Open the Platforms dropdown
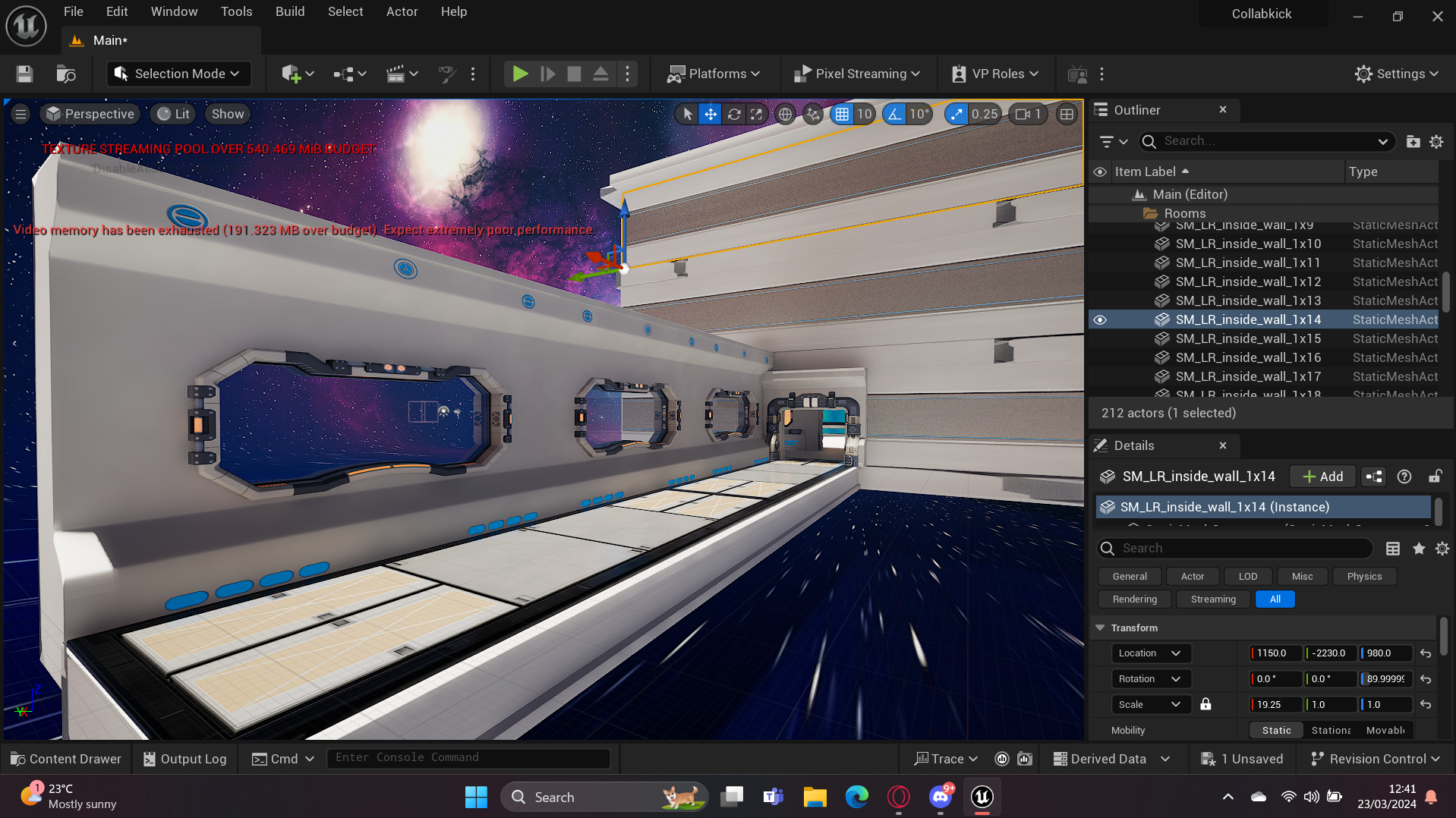 click(x=714, y=74)
